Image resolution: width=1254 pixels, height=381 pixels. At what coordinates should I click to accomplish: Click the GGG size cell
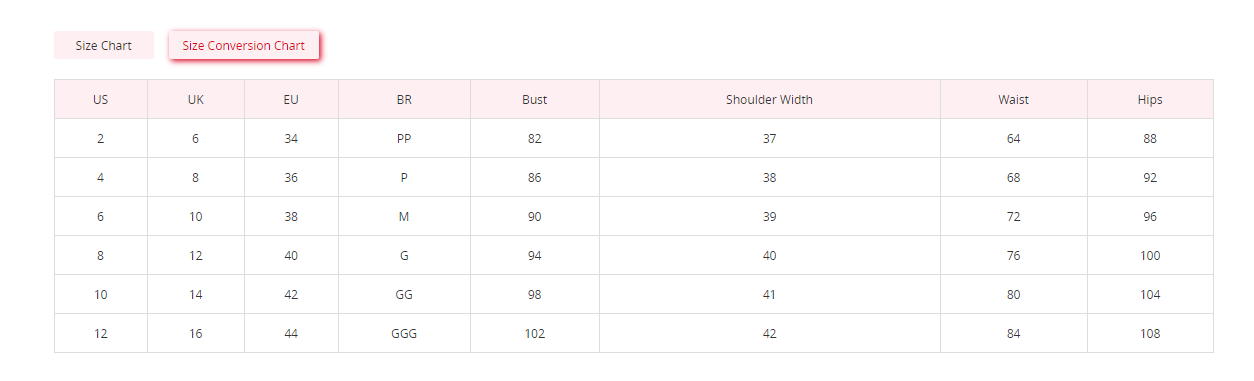[x=404, y=334]
